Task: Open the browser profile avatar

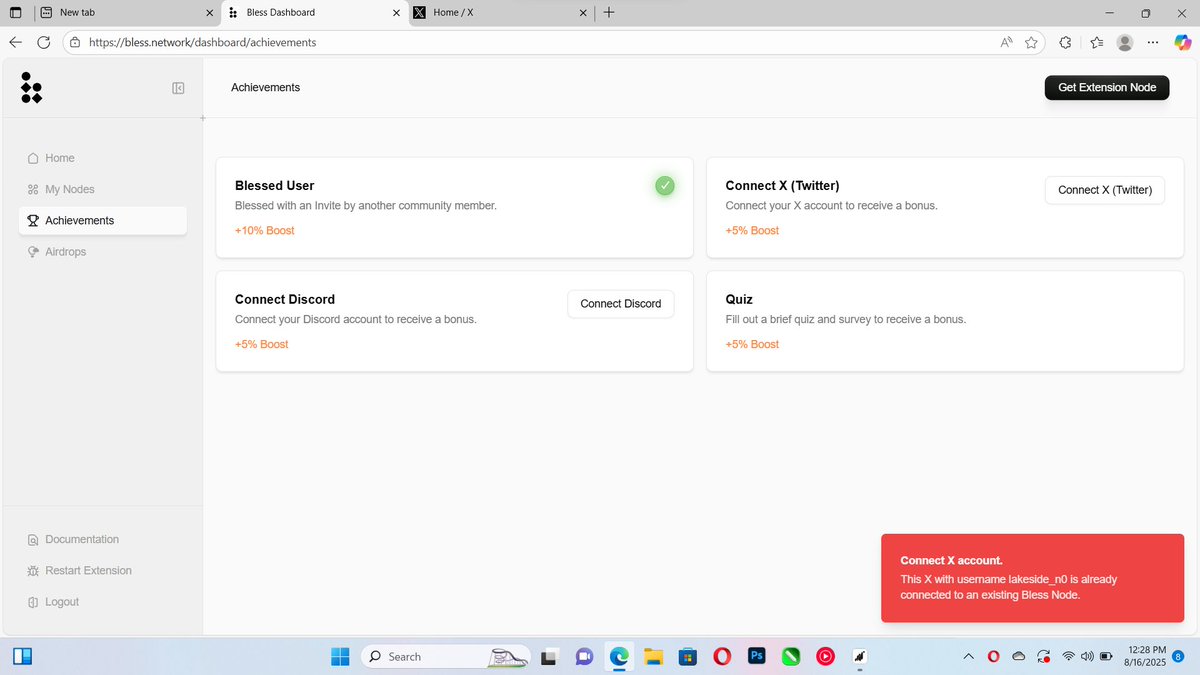Action: 1125,43
